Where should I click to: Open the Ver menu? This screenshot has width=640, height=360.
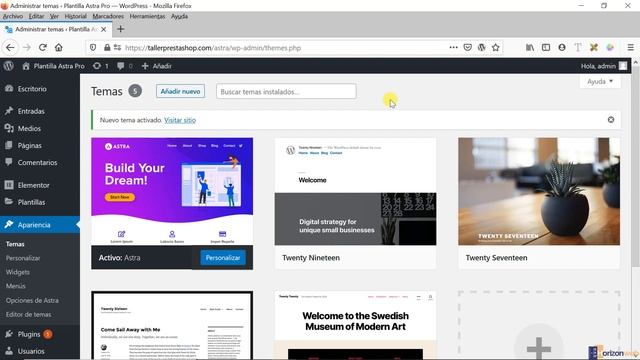54,16
